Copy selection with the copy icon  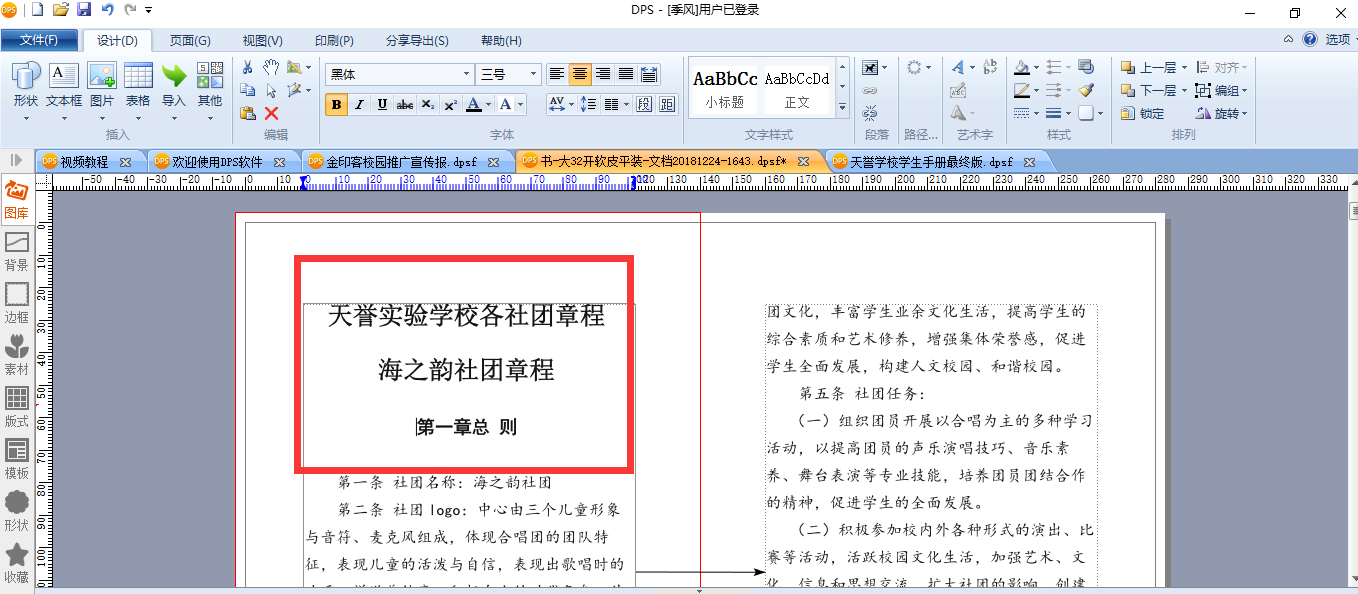point(248,90)
